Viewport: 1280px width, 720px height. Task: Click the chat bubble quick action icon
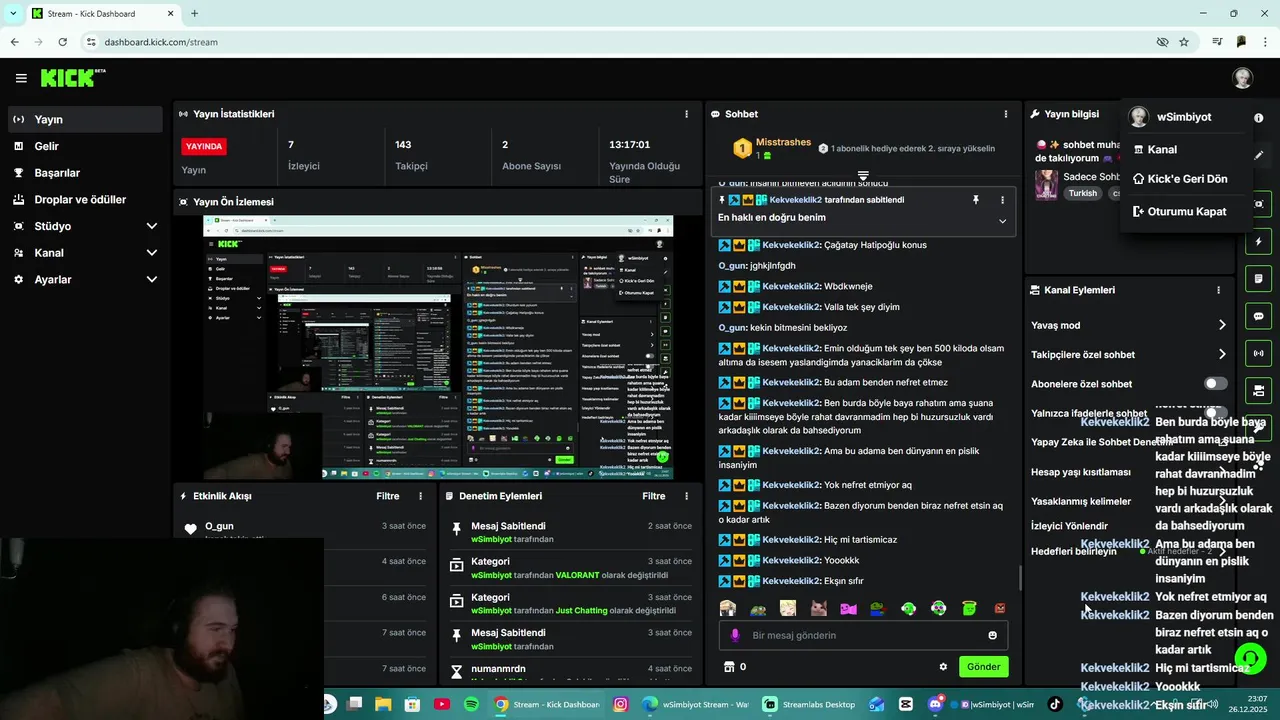click(x=1259, y=316)
